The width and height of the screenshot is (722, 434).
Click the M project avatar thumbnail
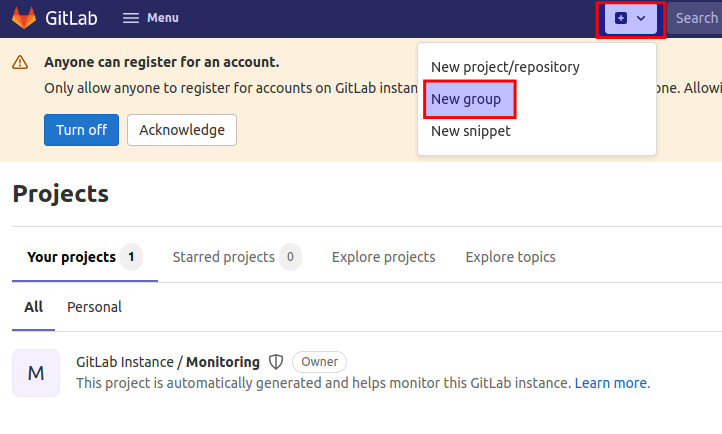point(36,373)
